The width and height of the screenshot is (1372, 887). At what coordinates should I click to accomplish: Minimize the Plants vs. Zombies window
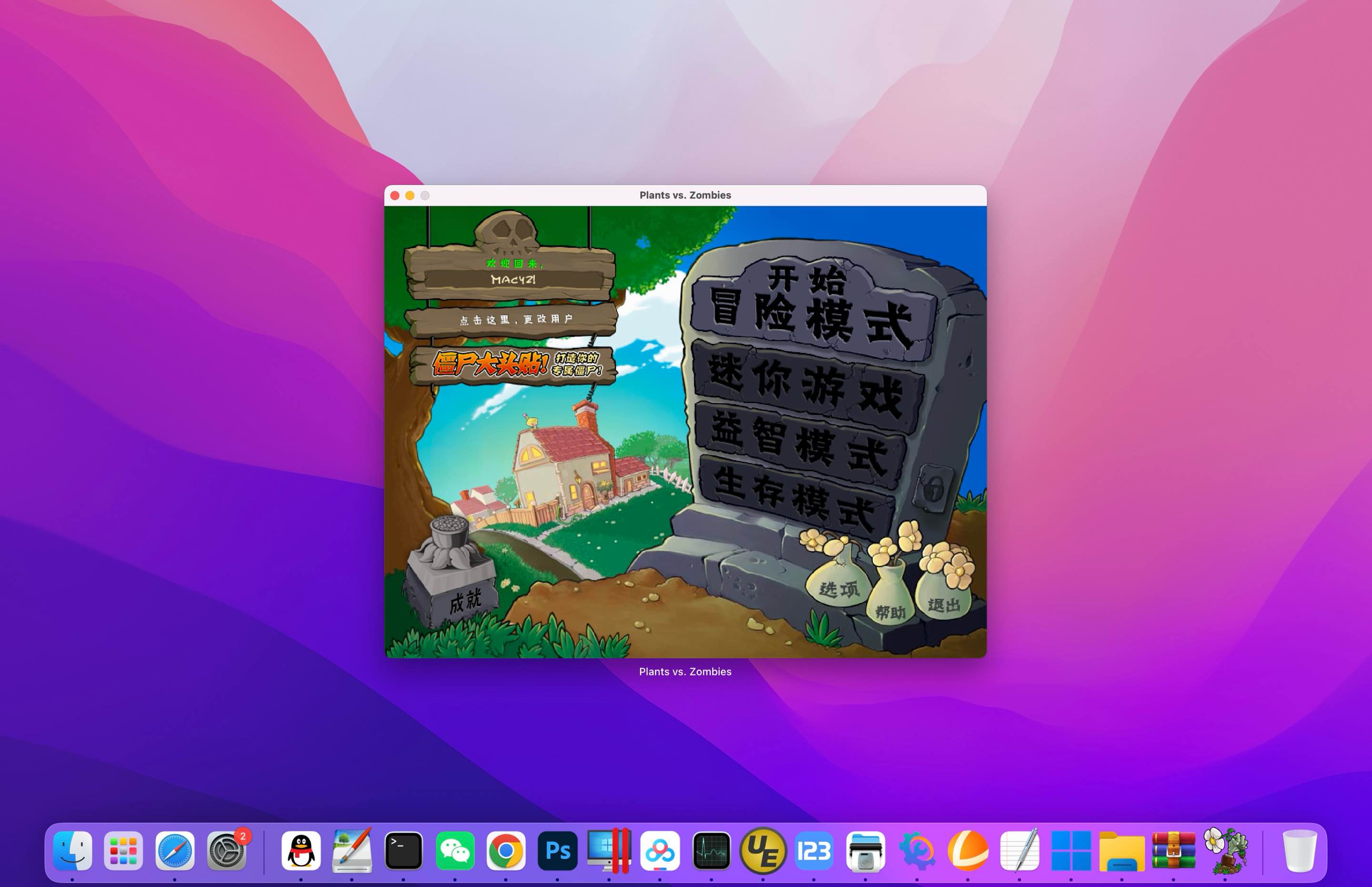410,196
